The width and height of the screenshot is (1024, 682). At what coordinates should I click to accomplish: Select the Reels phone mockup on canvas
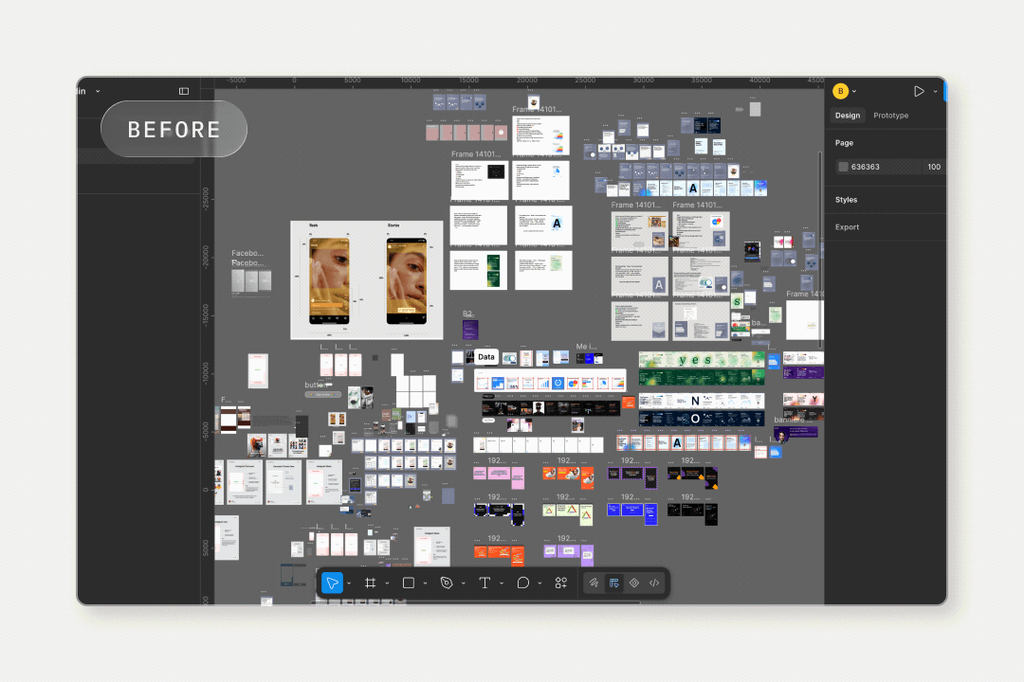tap(329, 282)
